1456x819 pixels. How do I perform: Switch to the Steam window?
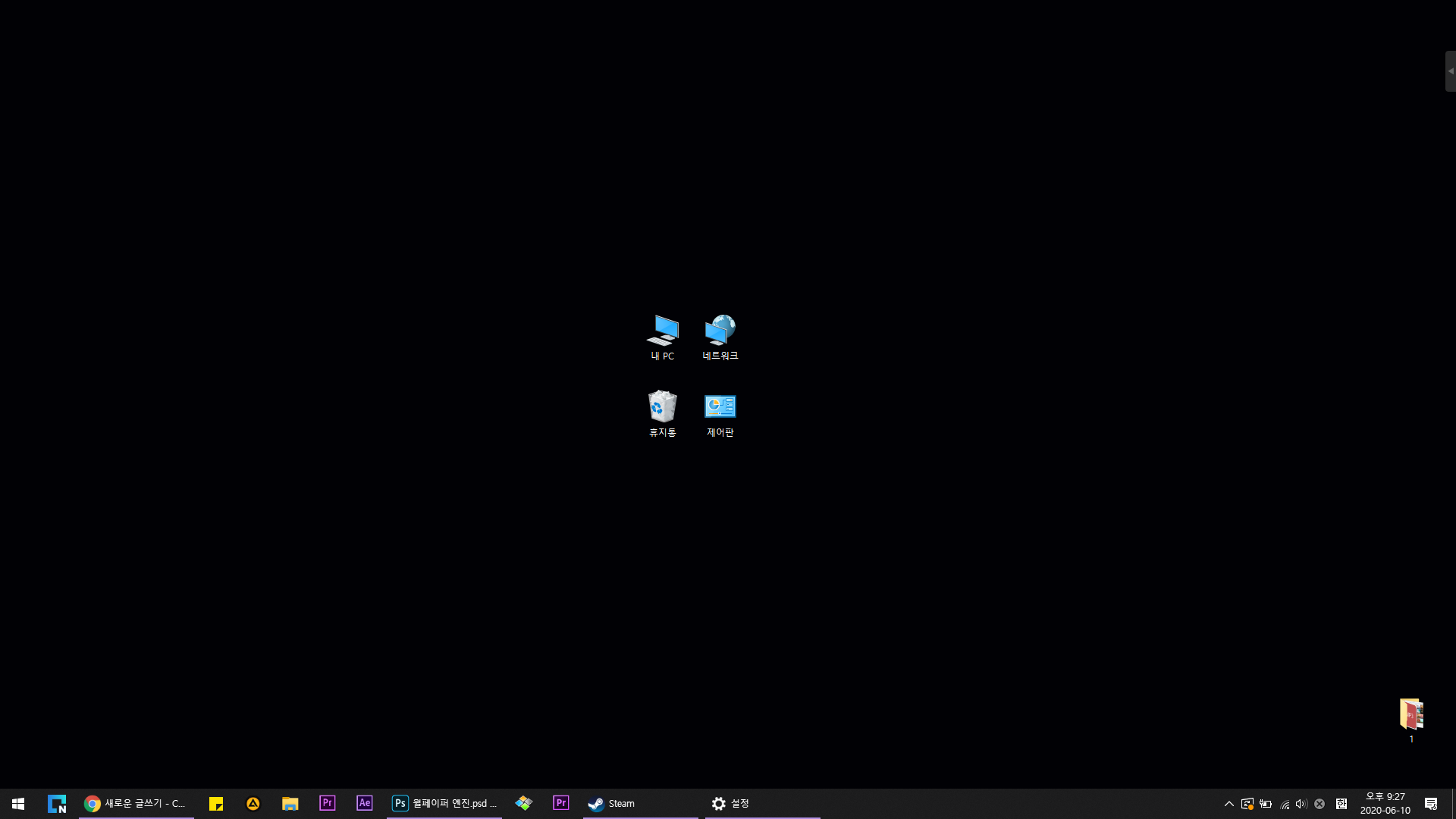pos(641,804)
